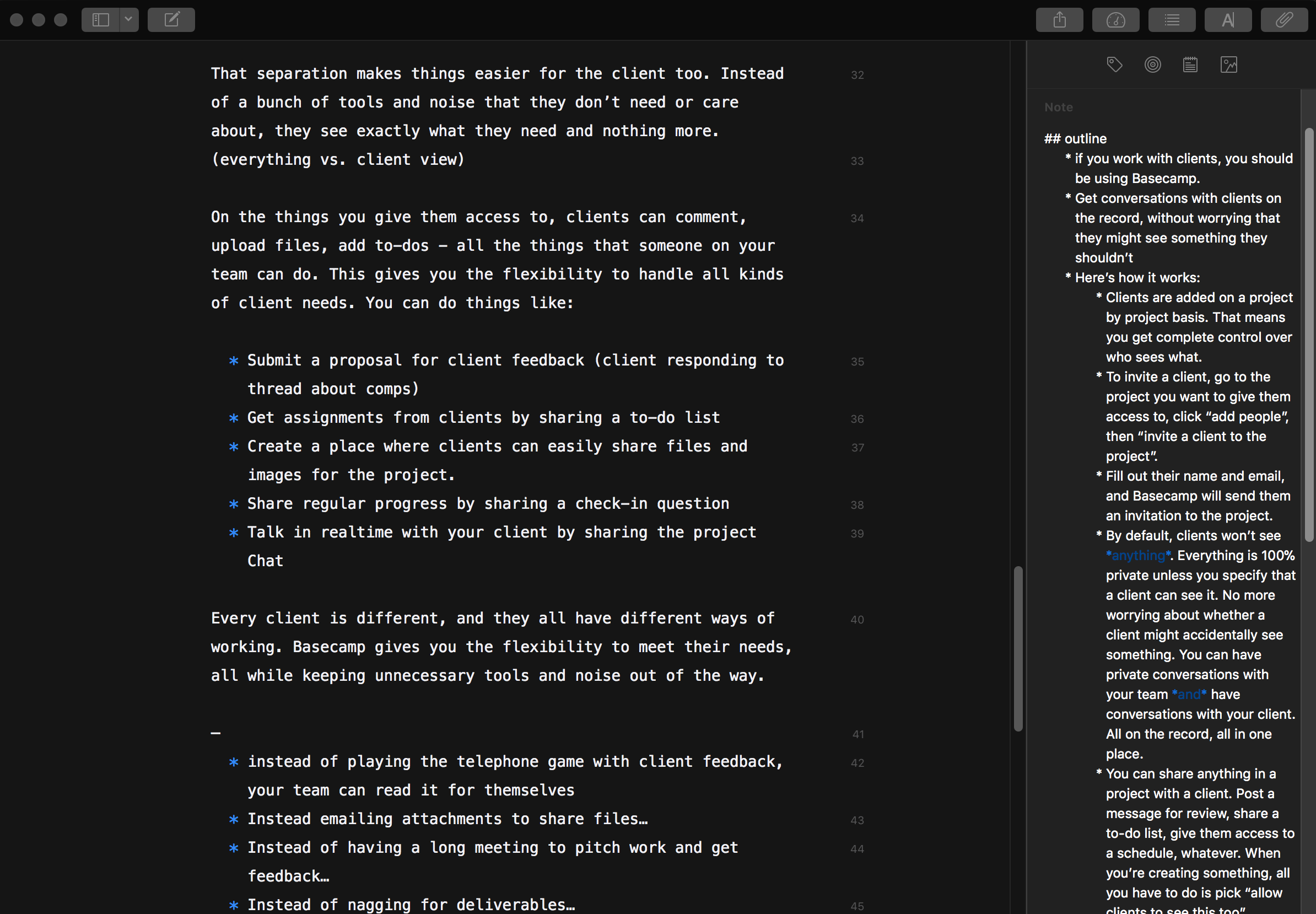
Task: Click 'On the things you give them' line
Action: 479,217
